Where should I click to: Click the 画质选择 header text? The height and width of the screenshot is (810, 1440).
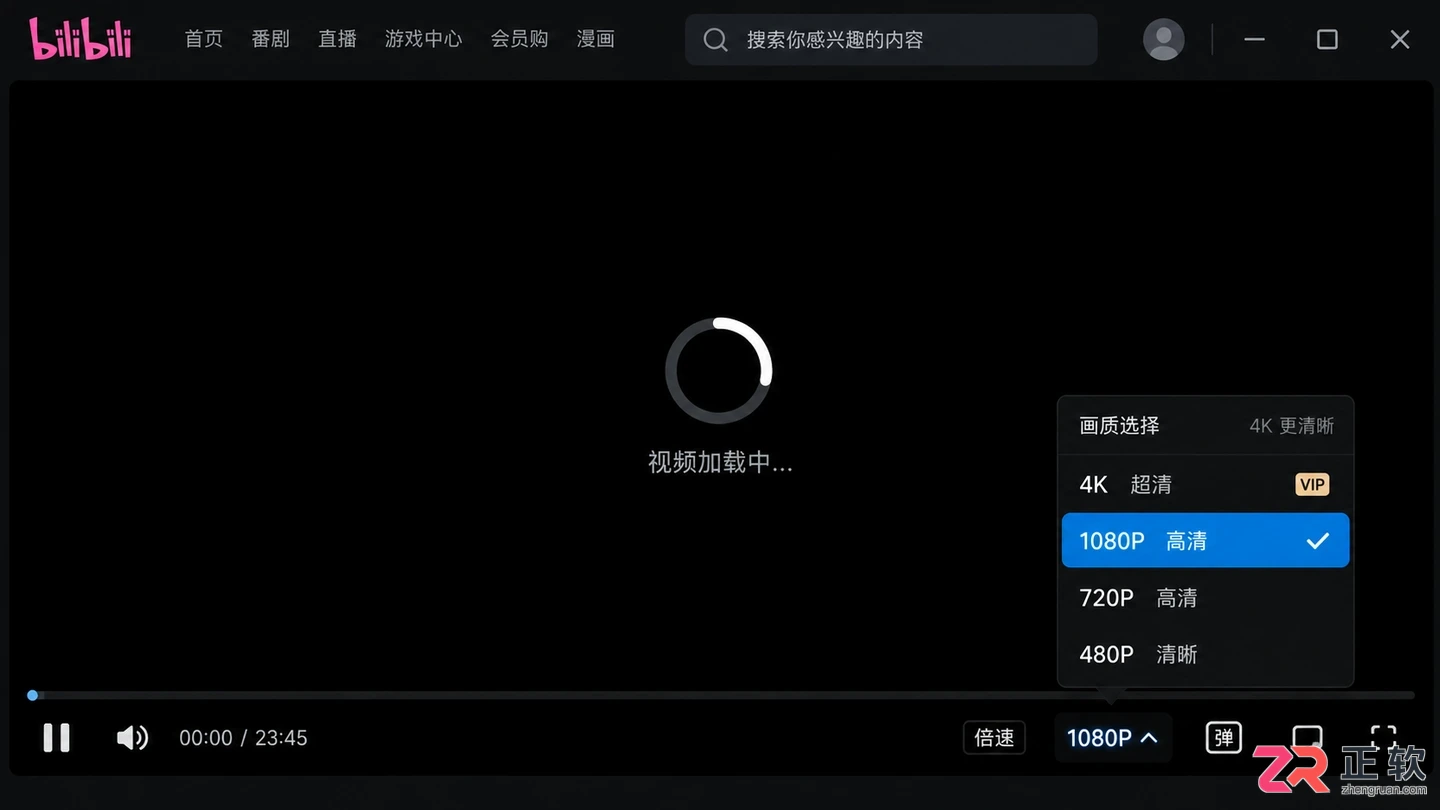click(1119, 425)
